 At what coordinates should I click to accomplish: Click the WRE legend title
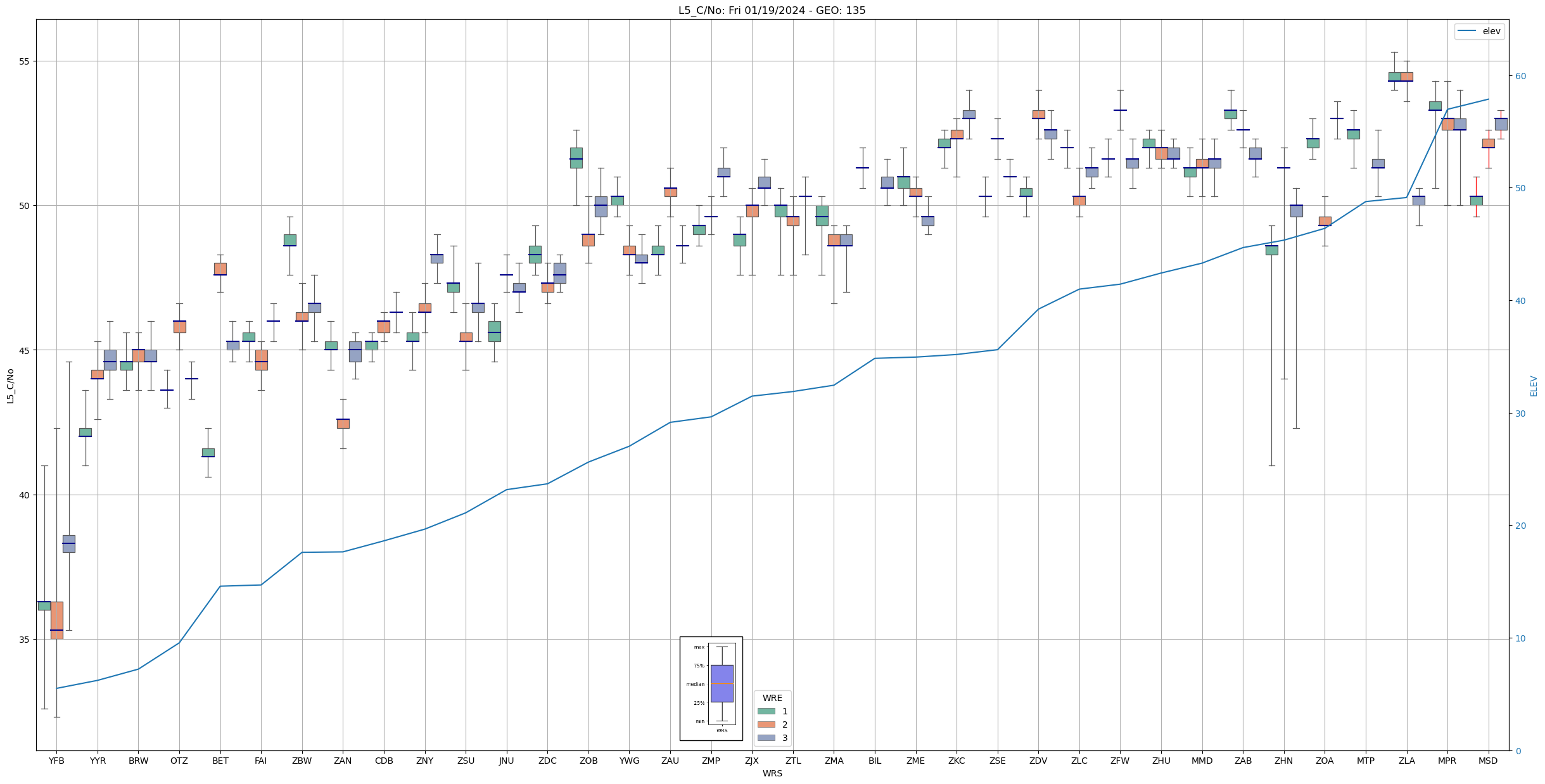tap(772, 698)
